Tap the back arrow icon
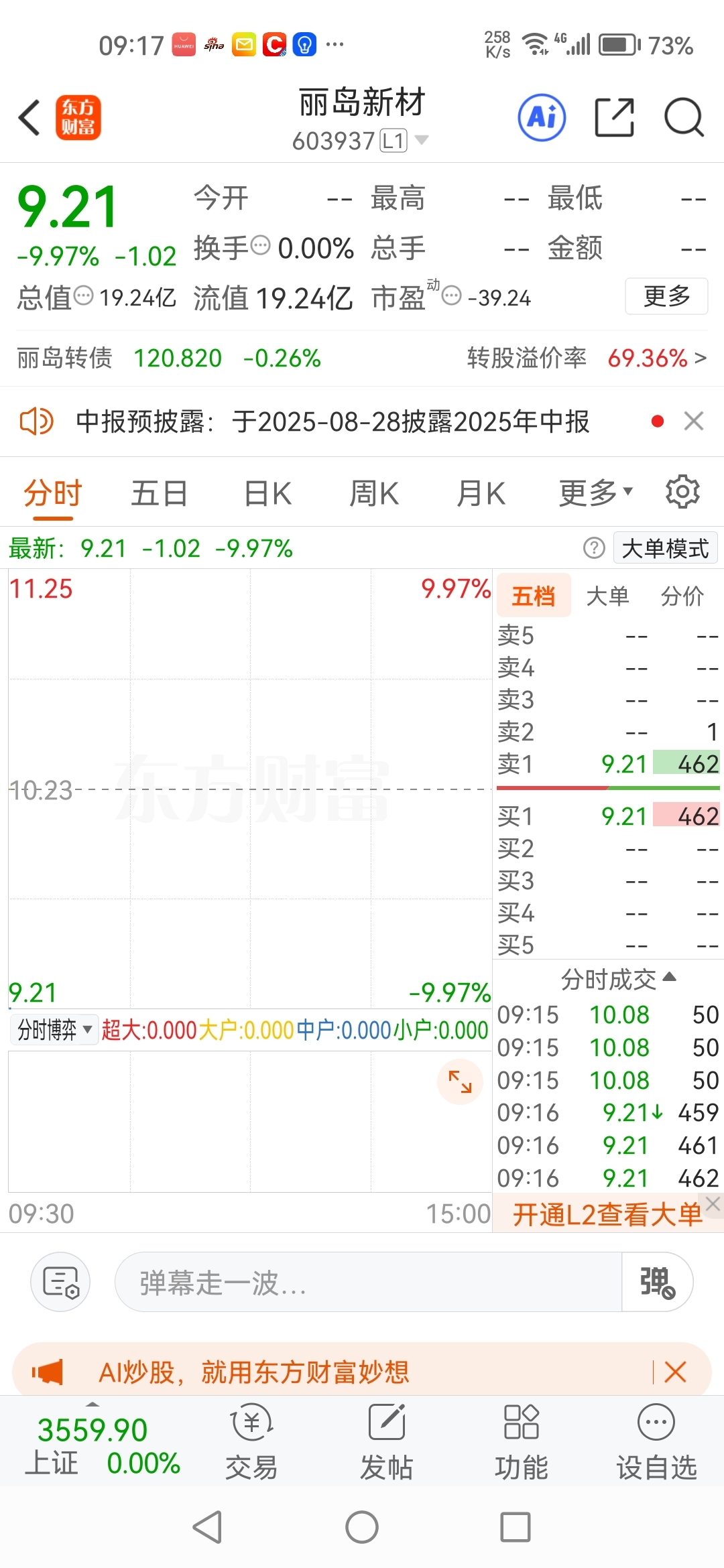Screen dimensions: 724x1568 pyautogui.click(x=29, y=118)
